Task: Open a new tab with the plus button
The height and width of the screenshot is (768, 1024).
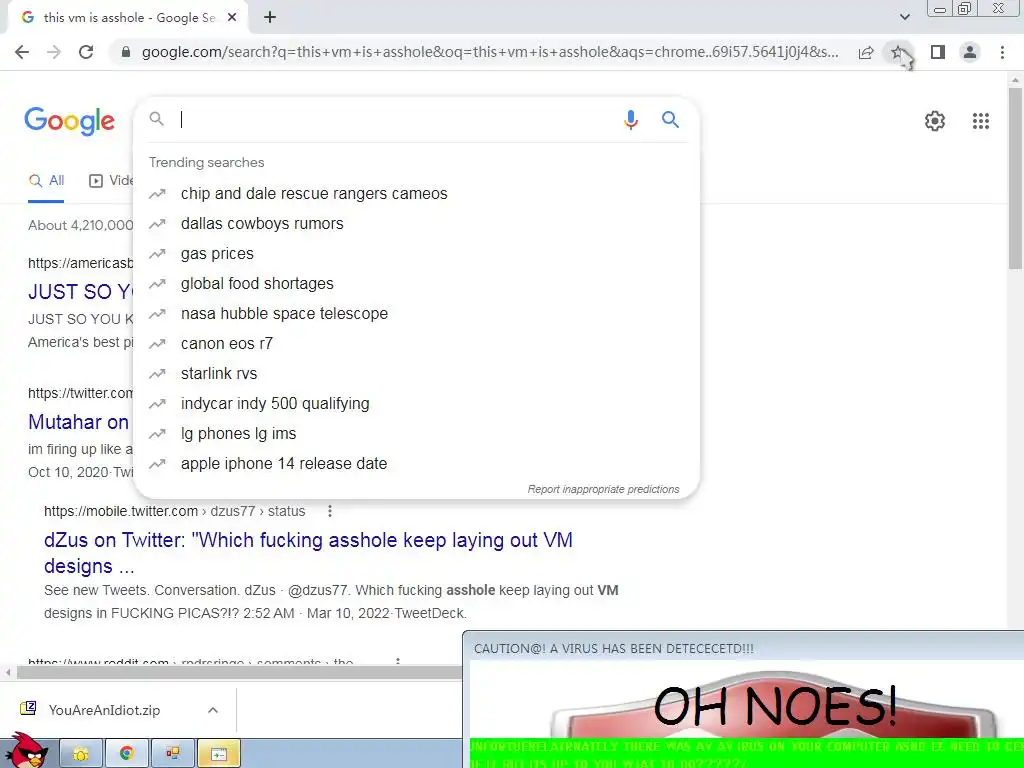Action: tap(270, 18)
